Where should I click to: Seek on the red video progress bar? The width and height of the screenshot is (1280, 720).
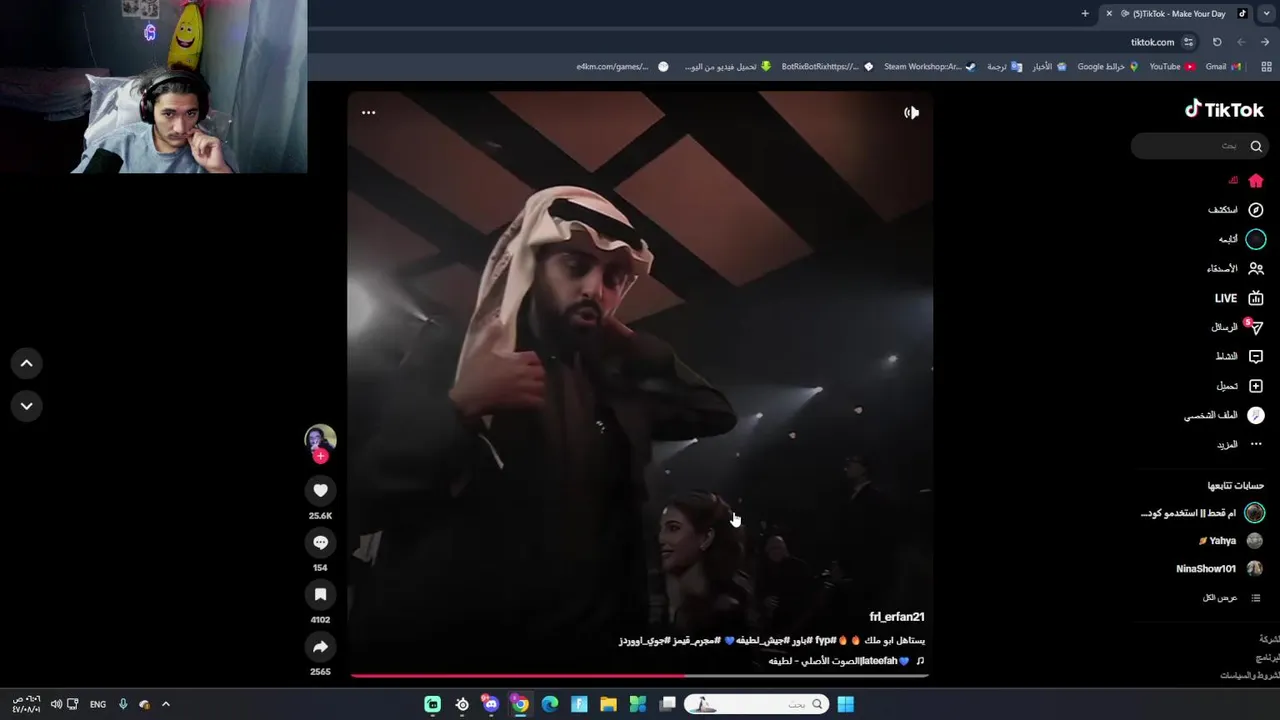640,676
